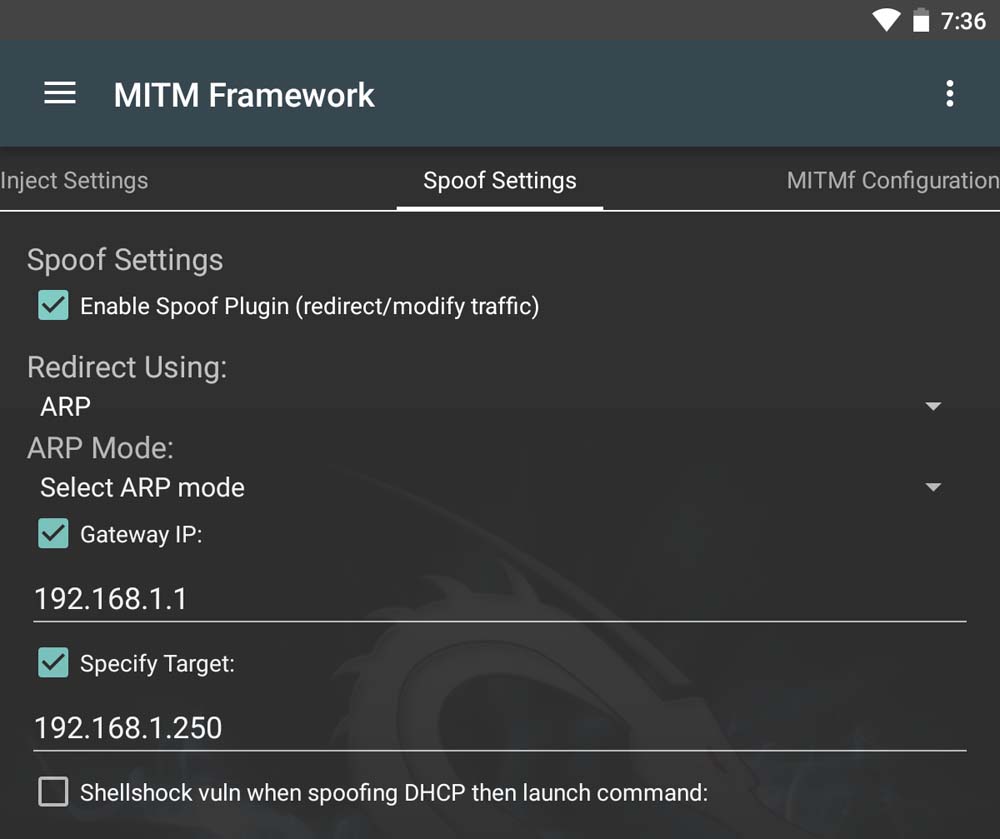This screenshot has width=1000, height=839.
Task: Tap the MITM Framework title
Action: coord(244,95)
